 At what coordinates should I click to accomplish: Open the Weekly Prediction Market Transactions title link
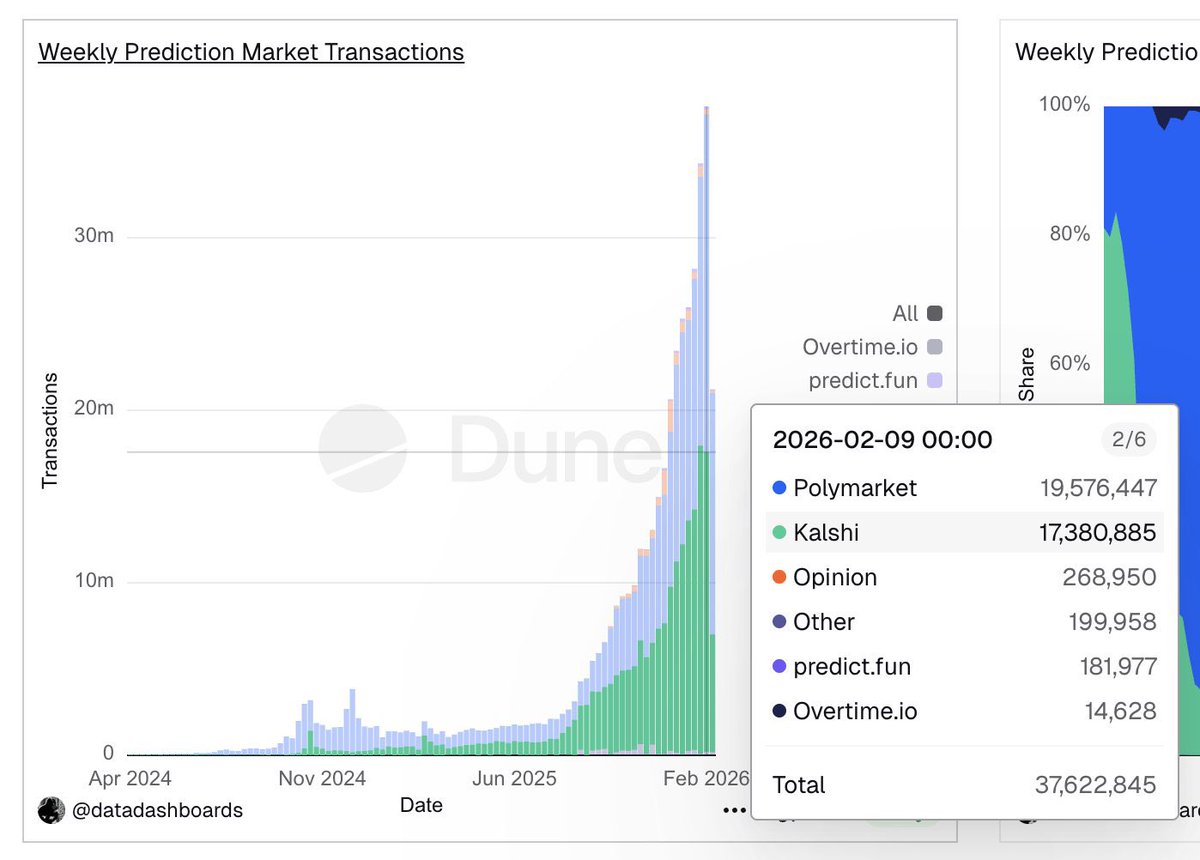click(x=251, y=52)
